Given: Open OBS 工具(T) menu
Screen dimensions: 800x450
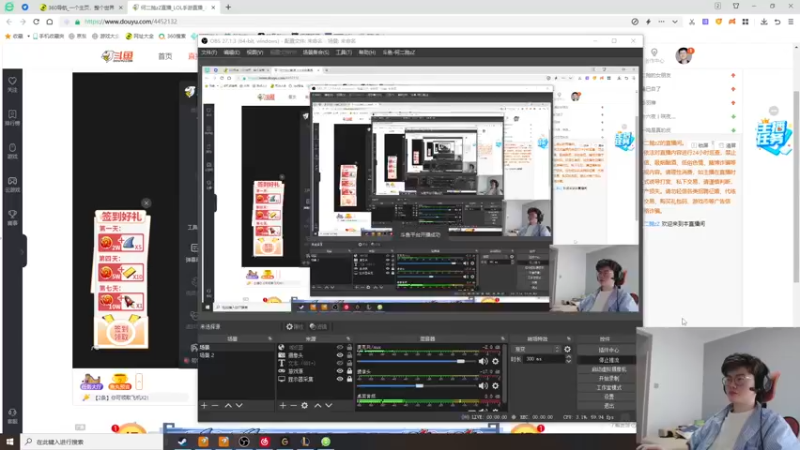Looking at the screenshot, I should (x=343, y=53).
